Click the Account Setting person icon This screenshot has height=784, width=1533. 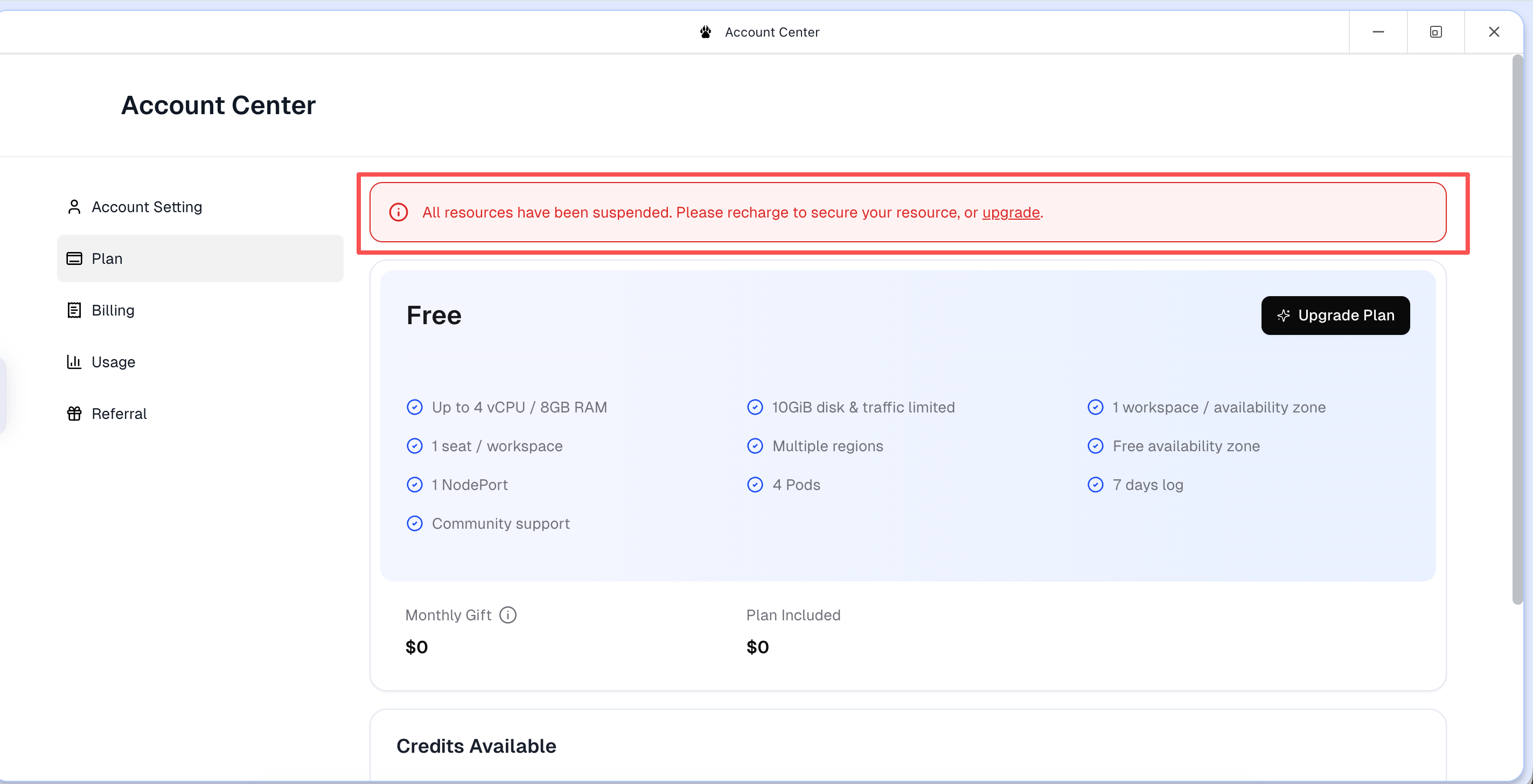tap(74, 207)
